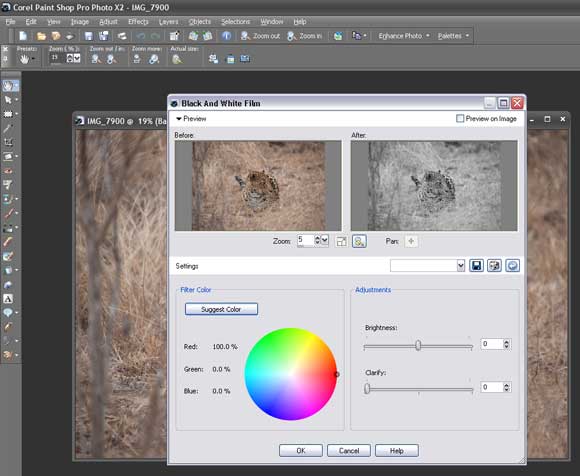
Task: Open the Edit menu
Action: (x=31, y=22)
